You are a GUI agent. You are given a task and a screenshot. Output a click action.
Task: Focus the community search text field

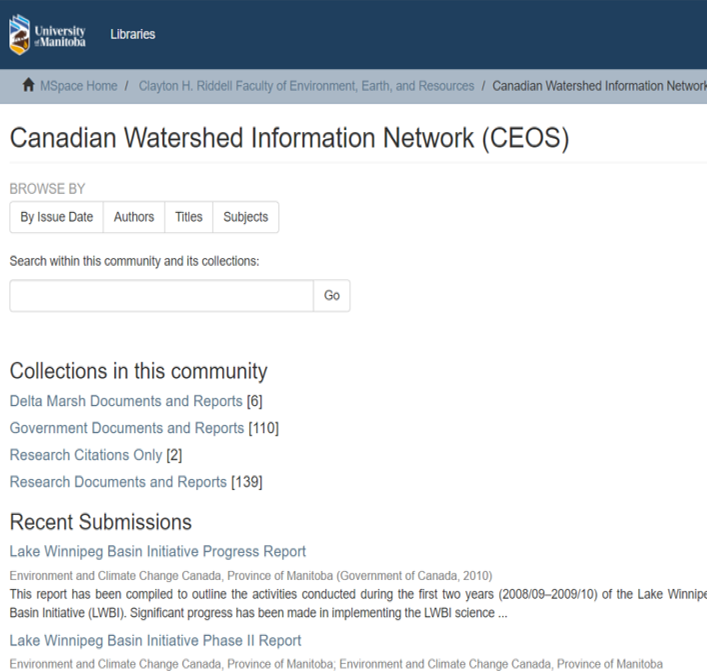click(x=161, y=296)
